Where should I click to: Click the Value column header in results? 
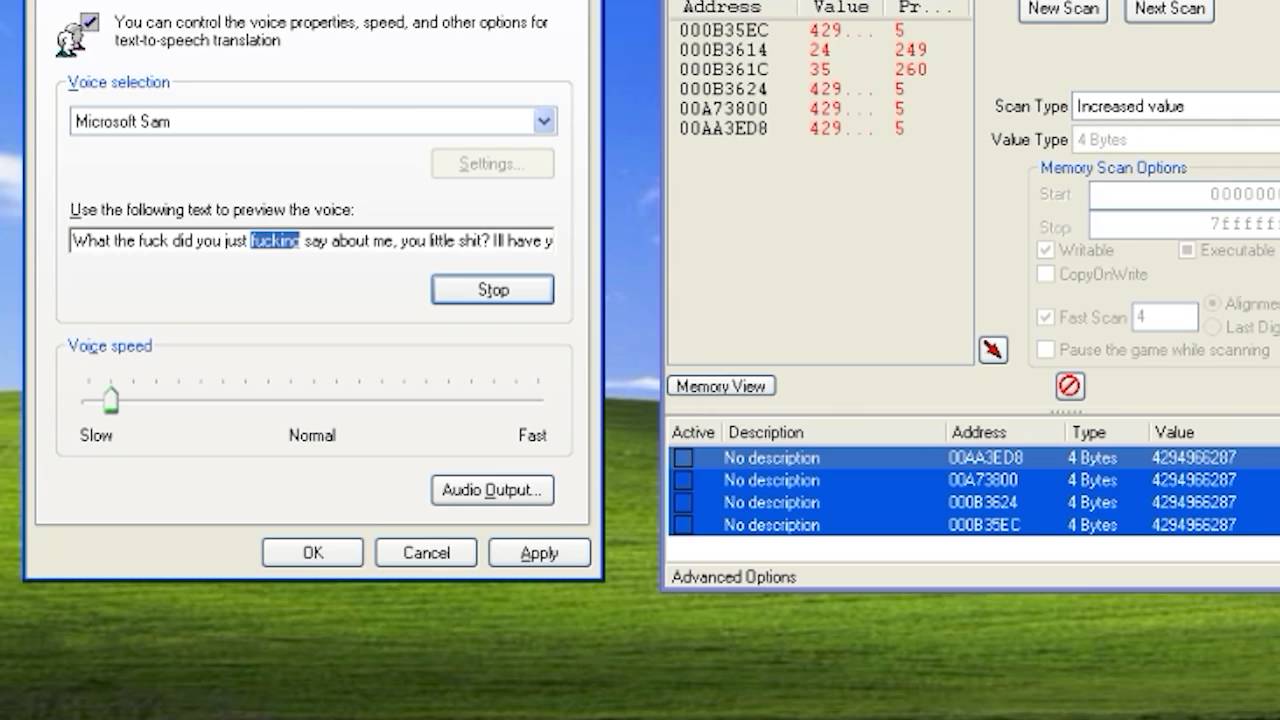(x=841, y=8)
